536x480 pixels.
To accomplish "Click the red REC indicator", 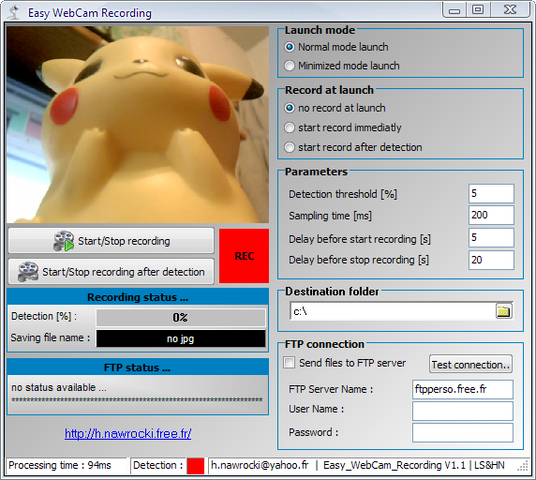I will 244,256.
